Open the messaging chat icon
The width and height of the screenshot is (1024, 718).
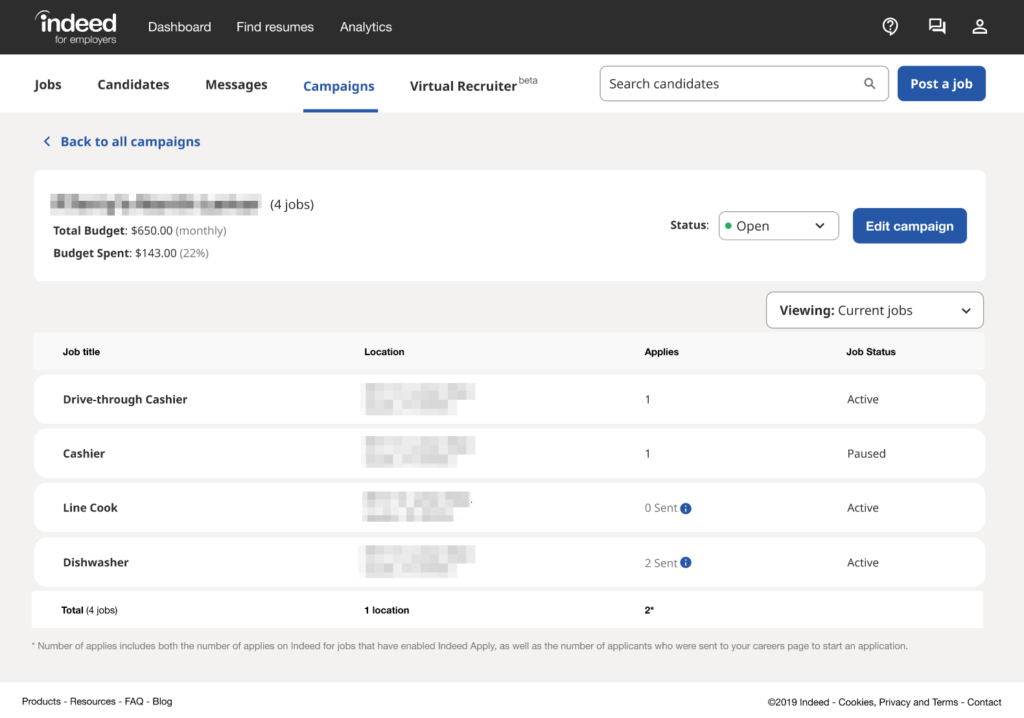tap(936, 27)
